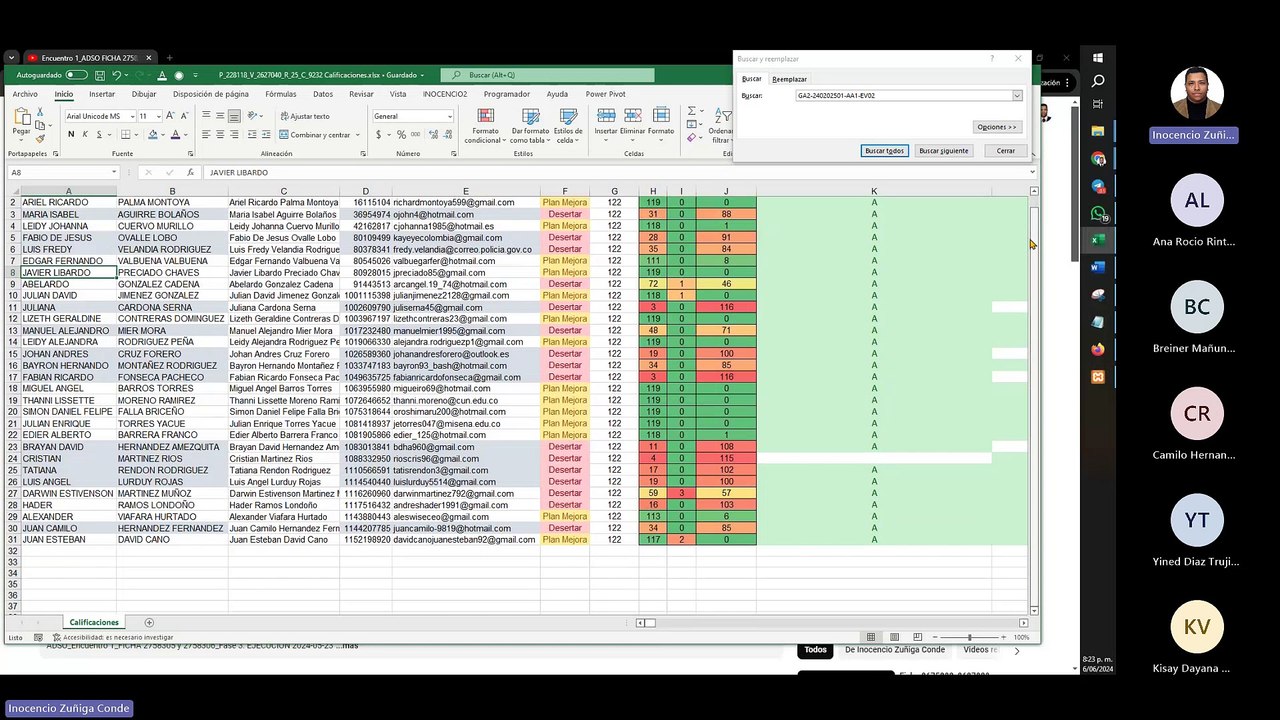Apply bold (N) formatting
Viewport: 1280px width, 720px height.
click(x=73, y=134)
